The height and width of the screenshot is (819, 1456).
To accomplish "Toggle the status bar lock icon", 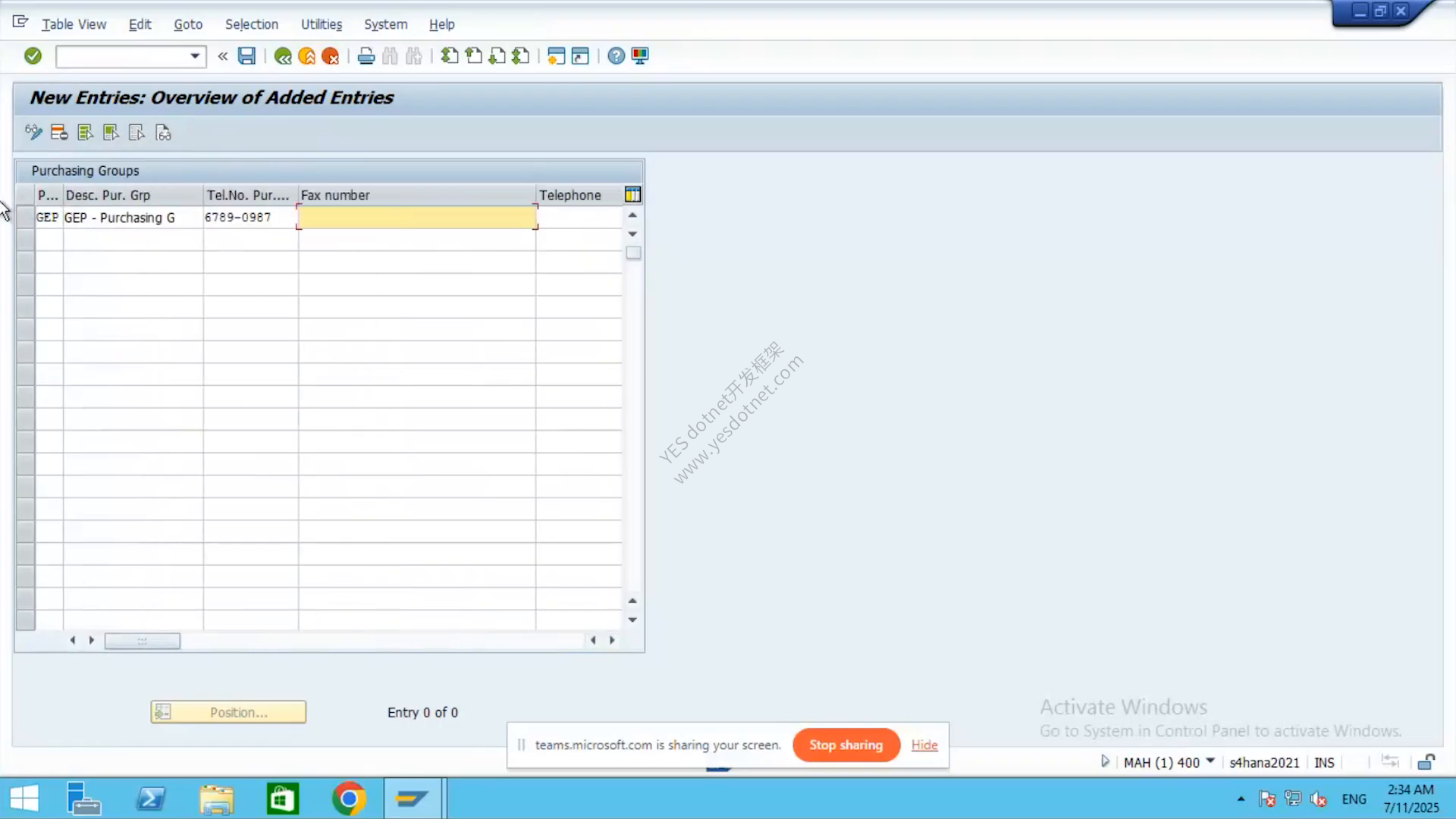I will pyautogui.click(x=1426, y=761).
